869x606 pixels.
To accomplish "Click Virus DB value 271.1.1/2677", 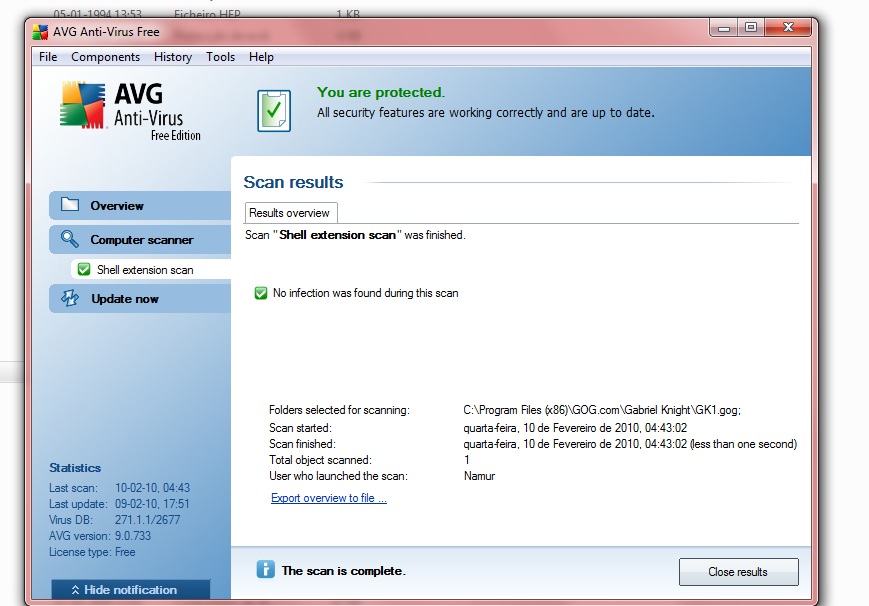I will point(147,520).
